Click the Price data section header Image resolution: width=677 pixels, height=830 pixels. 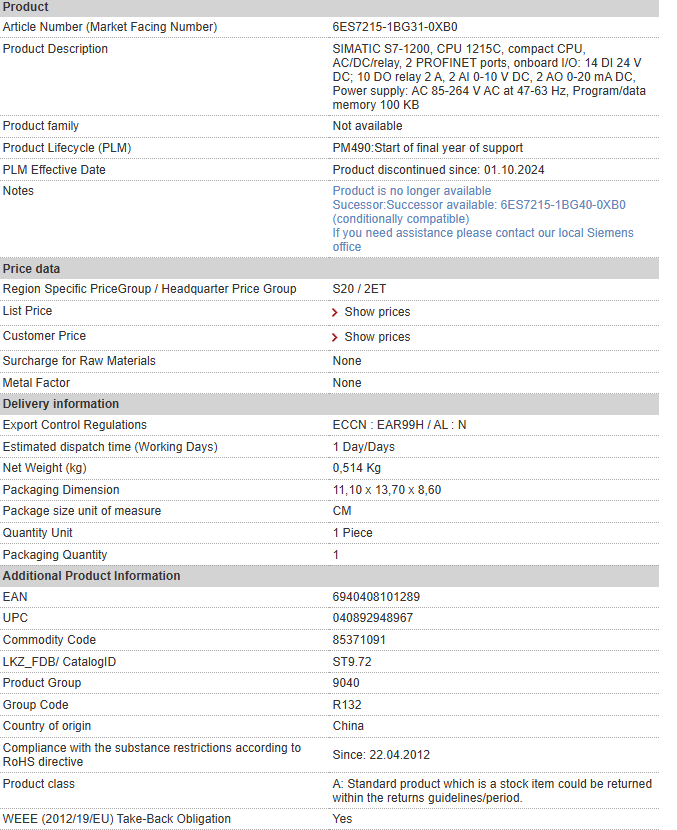[x=329, y=268]
